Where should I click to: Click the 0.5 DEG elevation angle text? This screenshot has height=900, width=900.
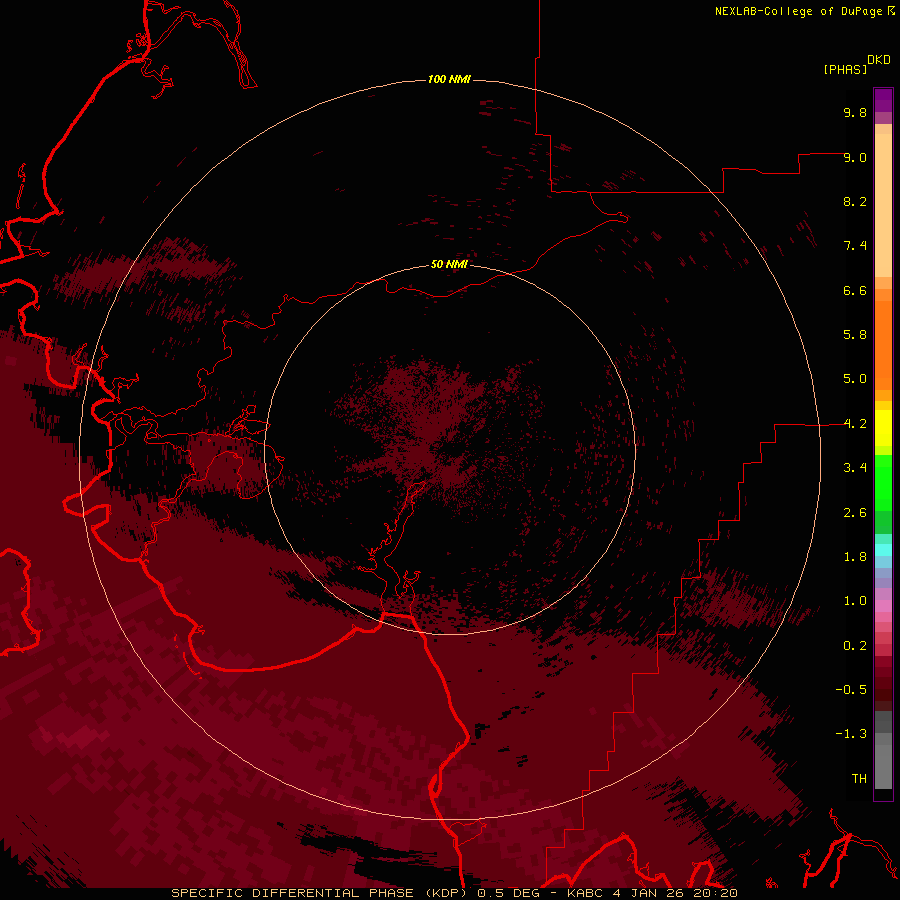point(509,893)
